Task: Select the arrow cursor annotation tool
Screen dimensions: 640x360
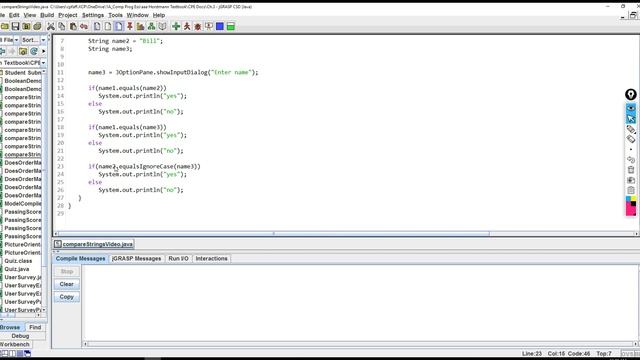Action: click(631, 119)
